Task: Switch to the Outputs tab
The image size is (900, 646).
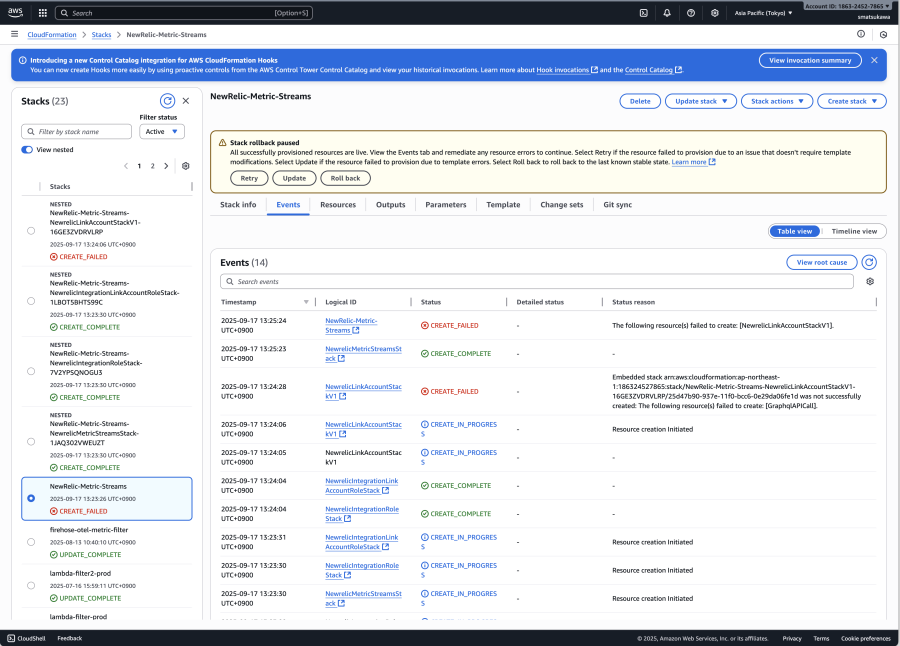Action: (391, 204)
